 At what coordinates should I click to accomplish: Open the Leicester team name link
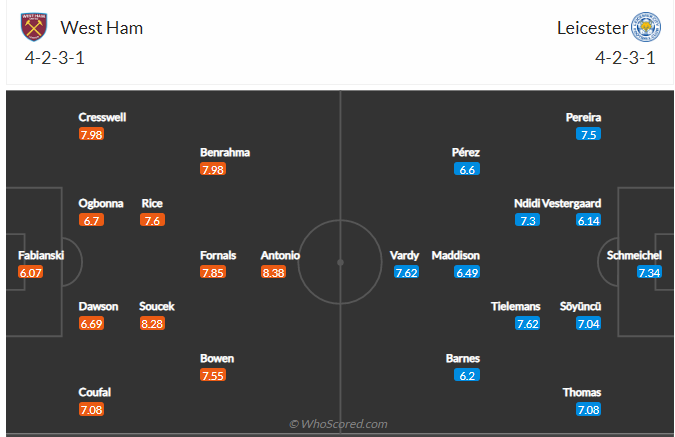pyautogui.click(x=590, y=27)
